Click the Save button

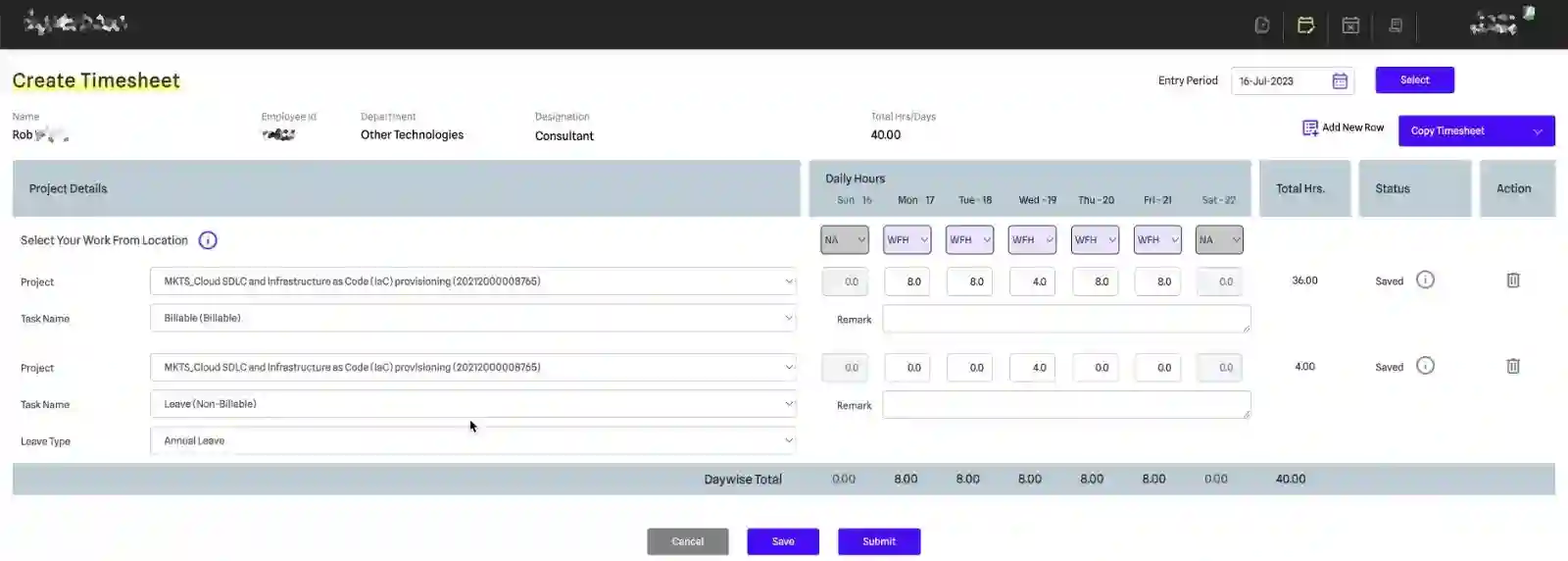pos(783,541)
